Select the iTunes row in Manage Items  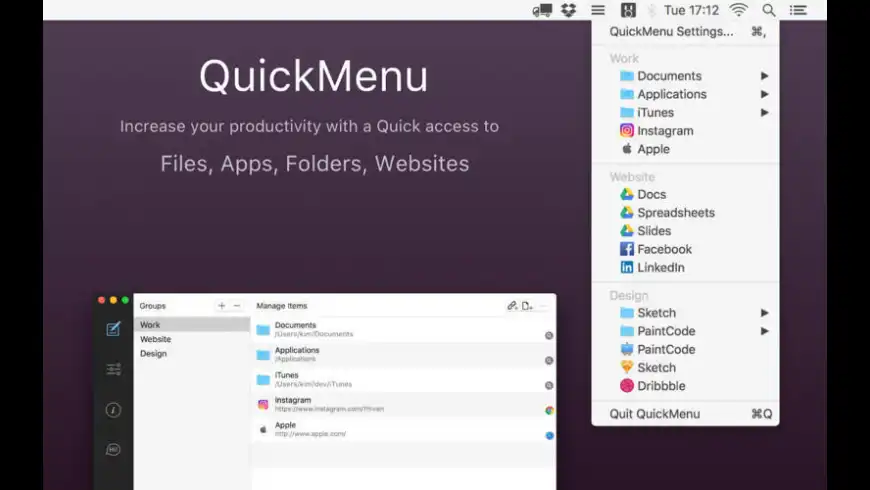click(x=404, y=380)
